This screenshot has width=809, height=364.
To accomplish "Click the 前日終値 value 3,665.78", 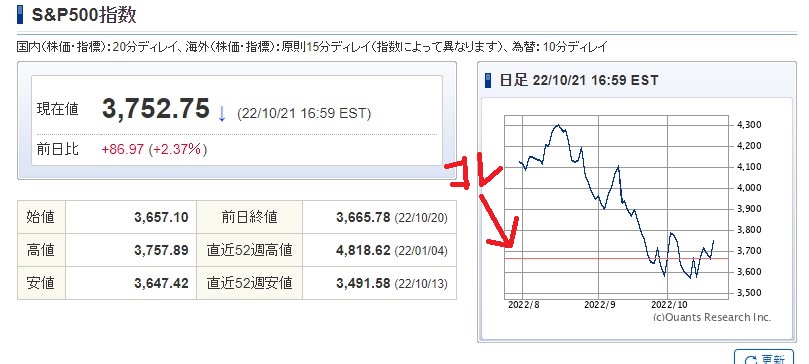I will pyautogui.click(x=363, y=217).
